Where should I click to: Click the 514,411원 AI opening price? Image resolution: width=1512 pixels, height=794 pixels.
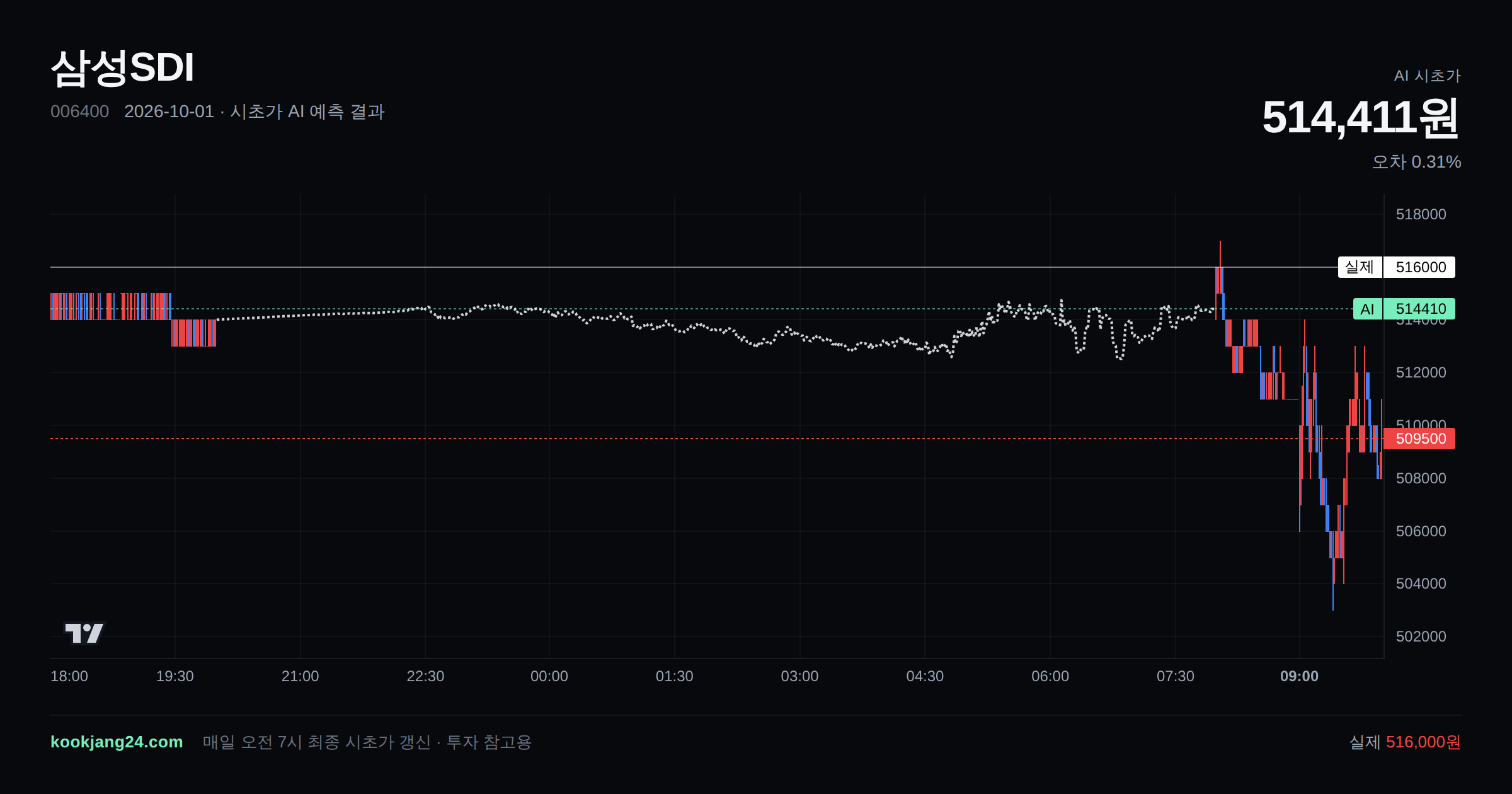pyautogui.click(x=1361, y=118)
